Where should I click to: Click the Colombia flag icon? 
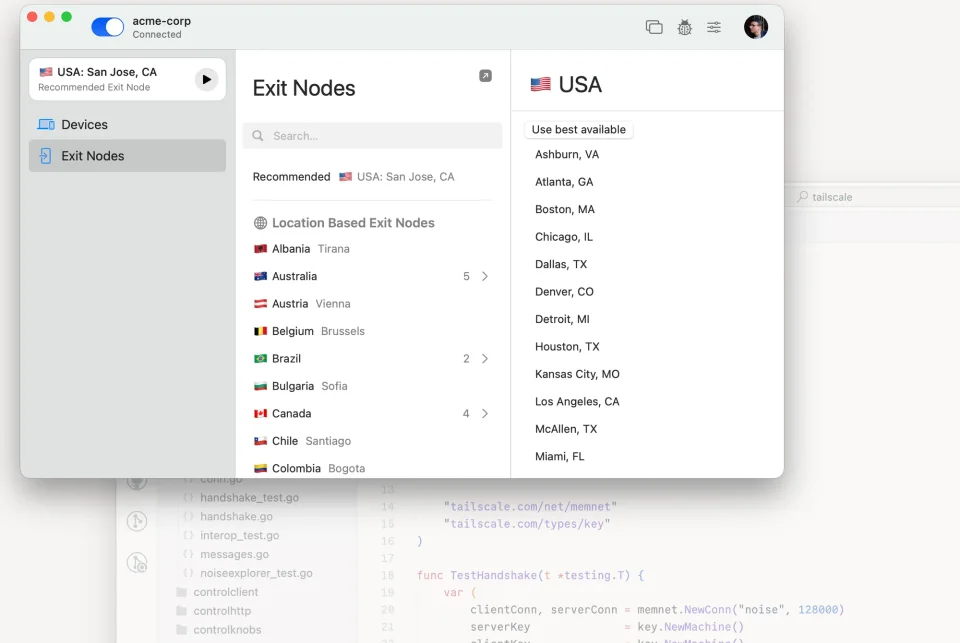point(260,468)
